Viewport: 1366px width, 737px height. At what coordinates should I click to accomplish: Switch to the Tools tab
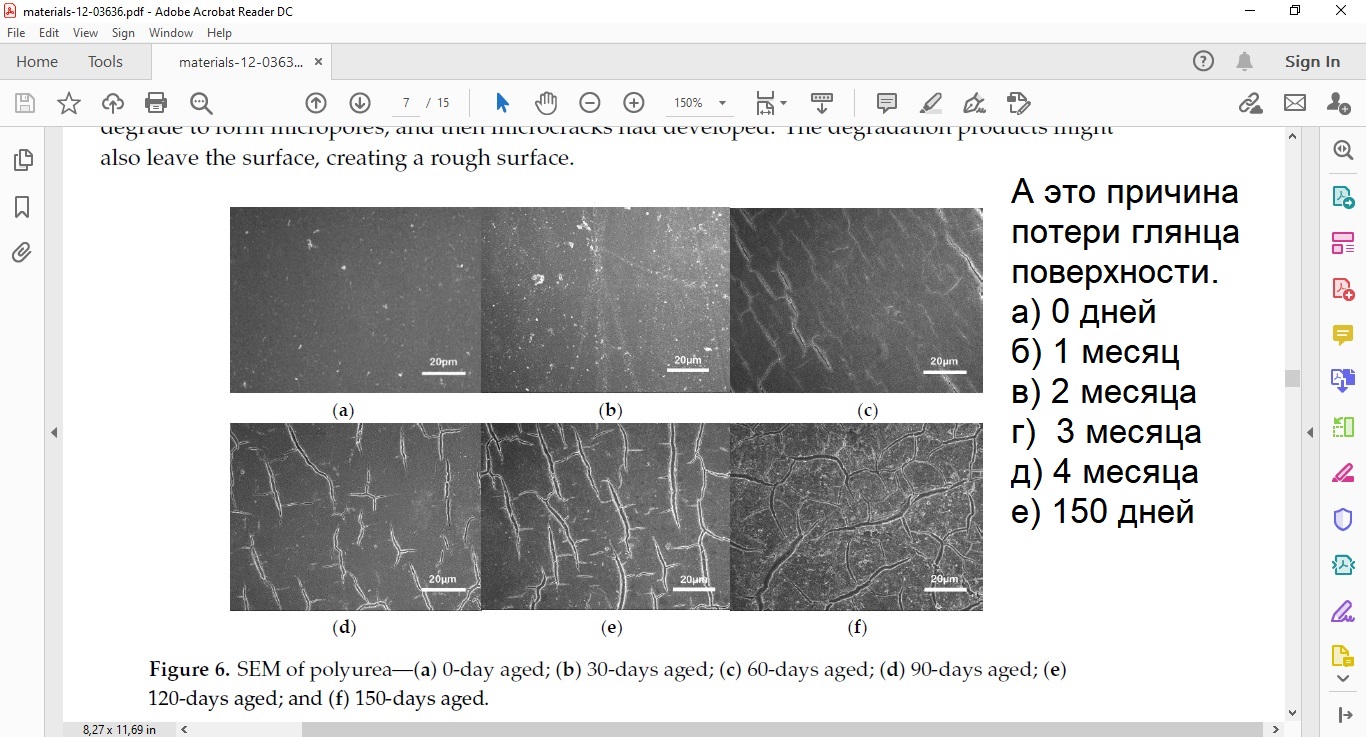click(105, 62)
